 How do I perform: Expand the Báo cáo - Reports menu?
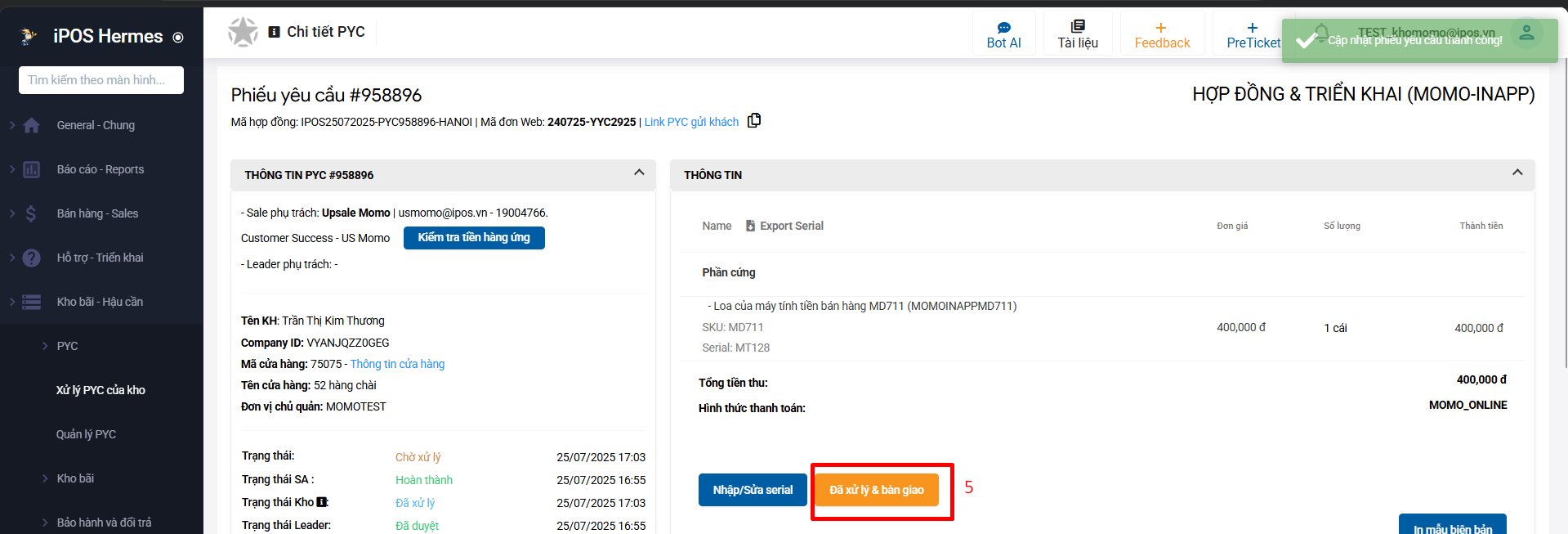100,169
